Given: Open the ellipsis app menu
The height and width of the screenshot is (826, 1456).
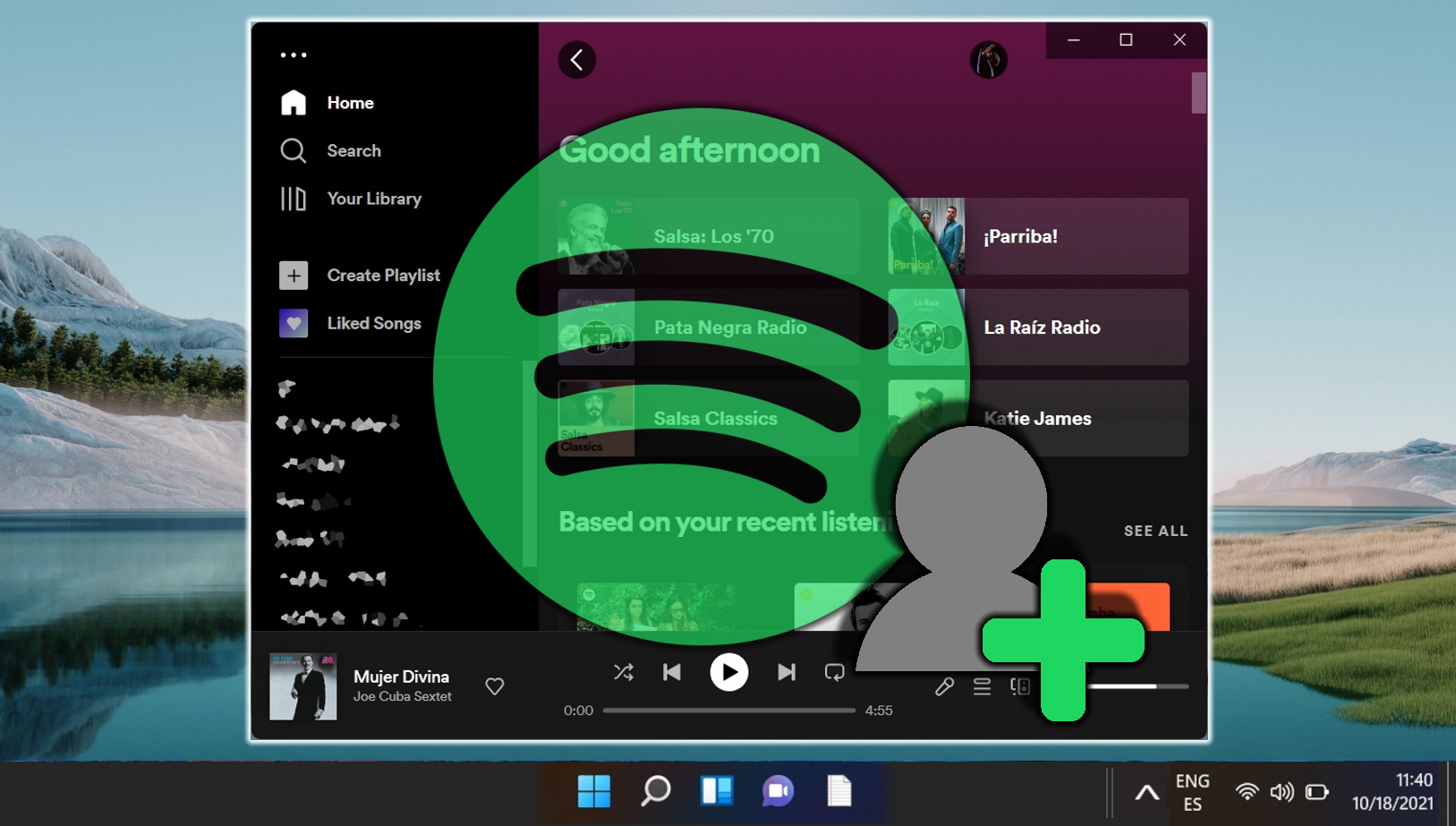Looking at the screenshot, I should [294, 55].
